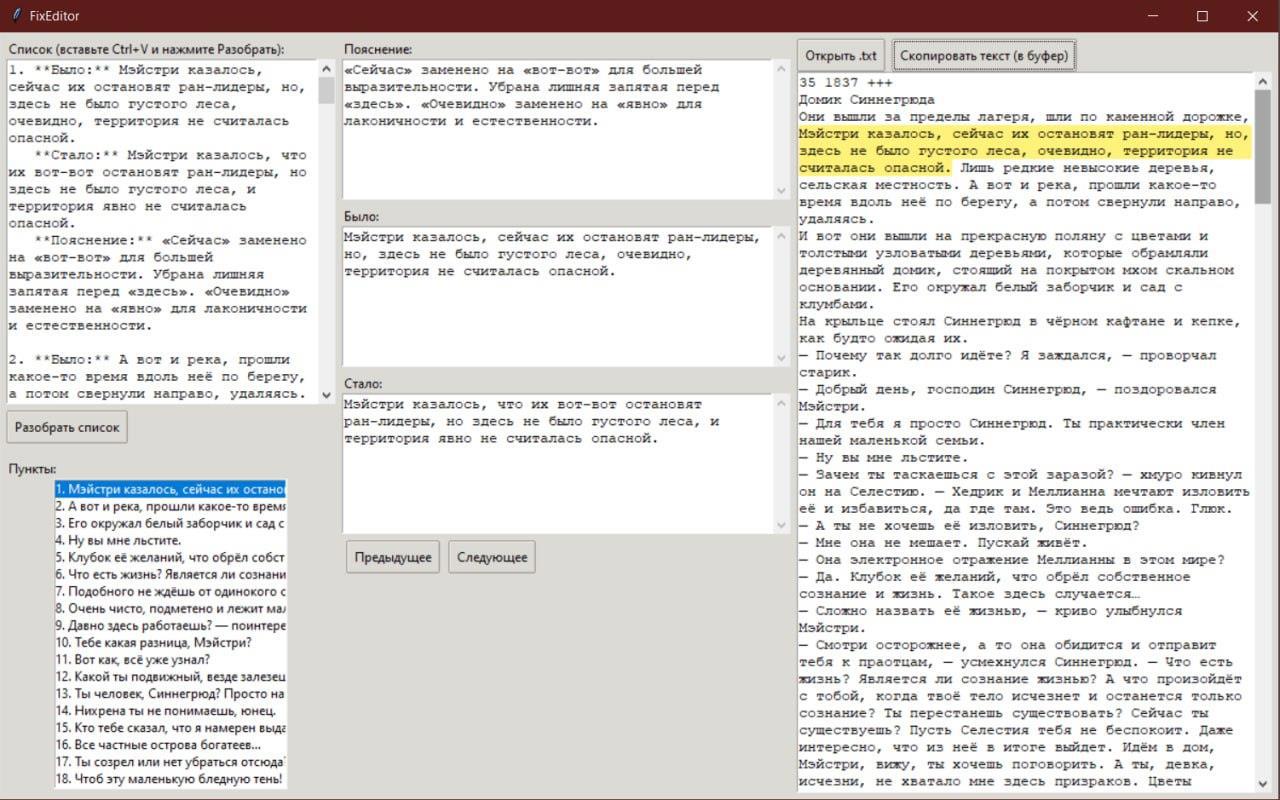1280x800 pixels.
Task: Click 'Скопировать текст (в буфер)' button
Action: click(984, 56)
